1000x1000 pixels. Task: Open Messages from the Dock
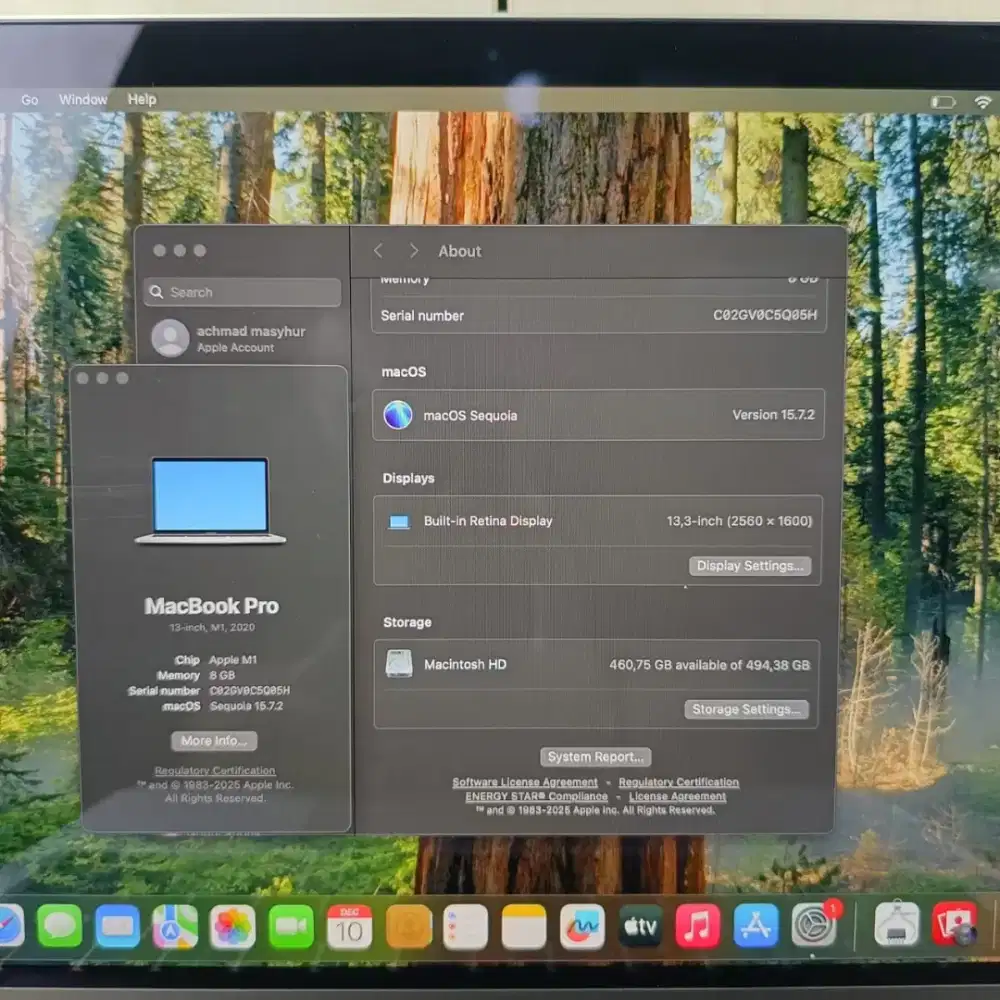tap(57, 928)
